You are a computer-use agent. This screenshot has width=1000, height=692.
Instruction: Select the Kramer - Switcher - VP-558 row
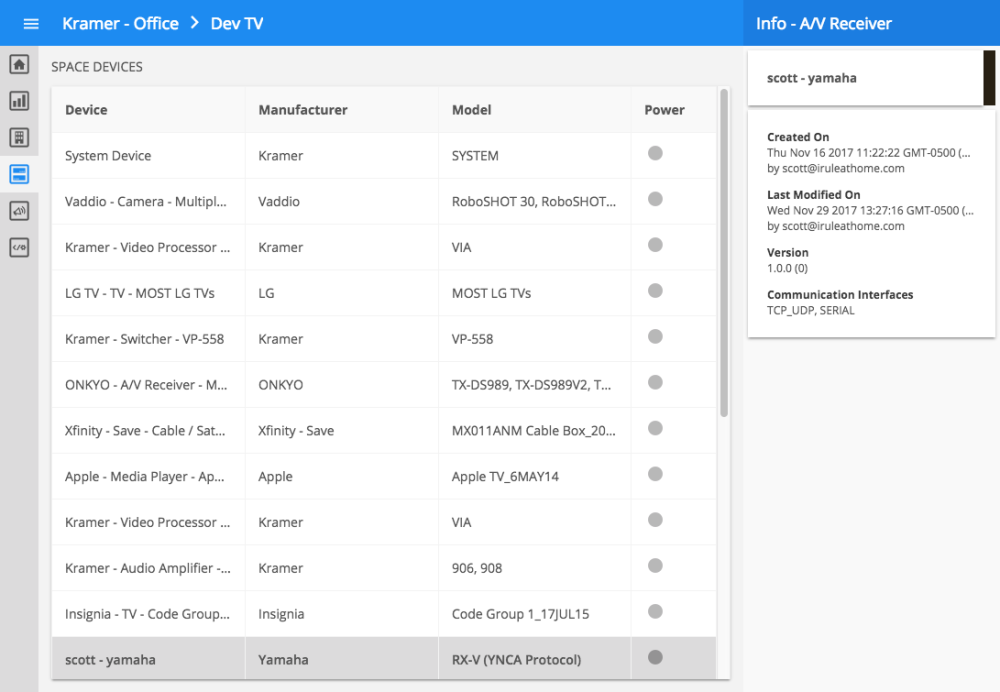[145, 339]
